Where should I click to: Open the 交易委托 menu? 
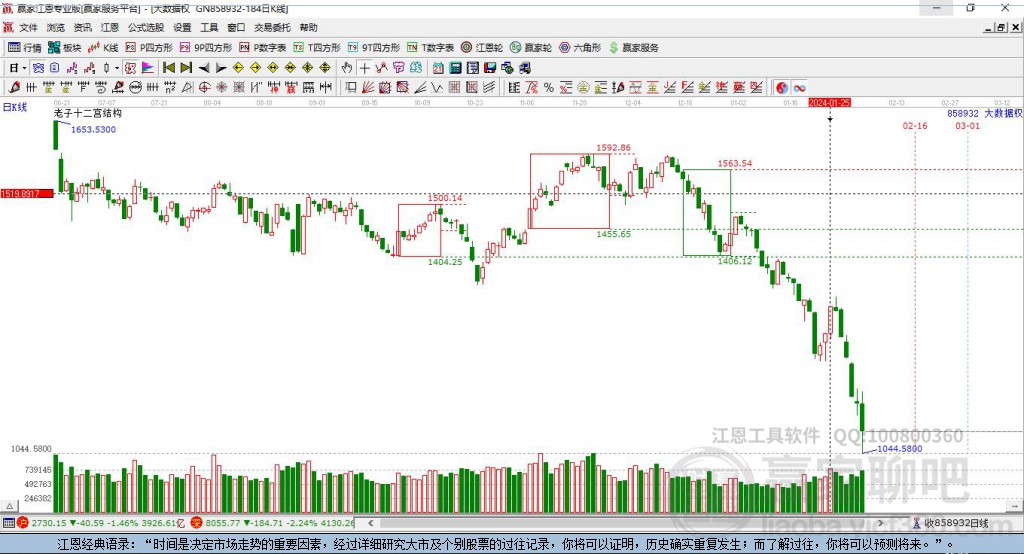tap(272, 27)
